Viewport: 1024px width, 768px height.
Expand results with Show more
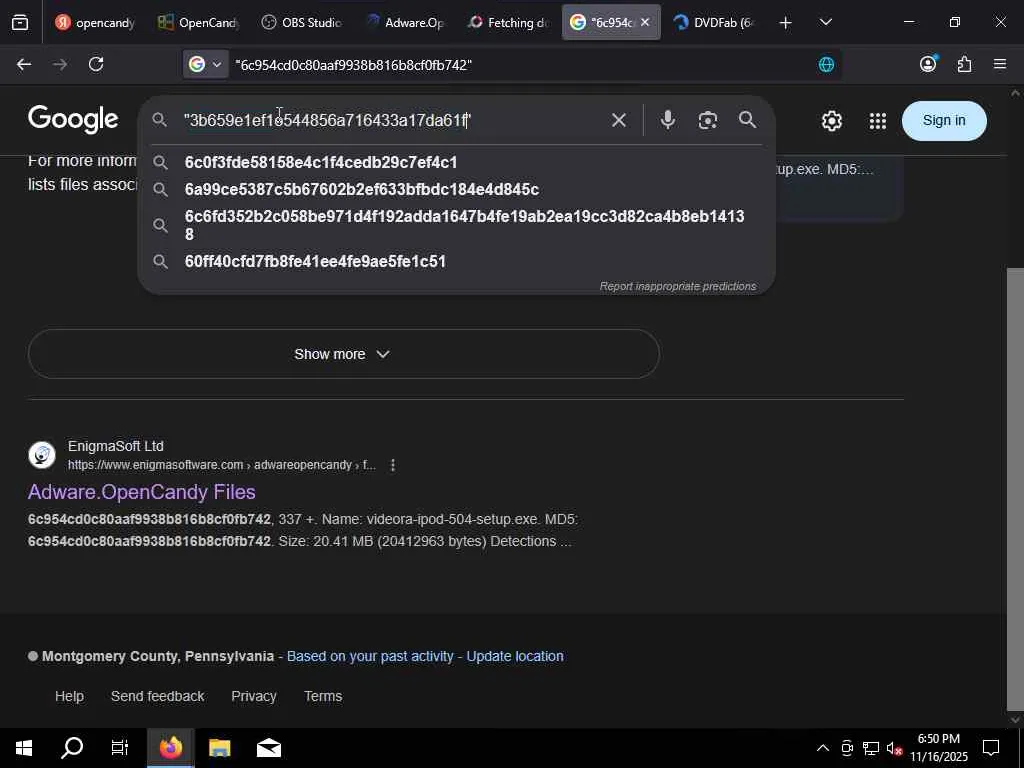[x=344, y=354]
